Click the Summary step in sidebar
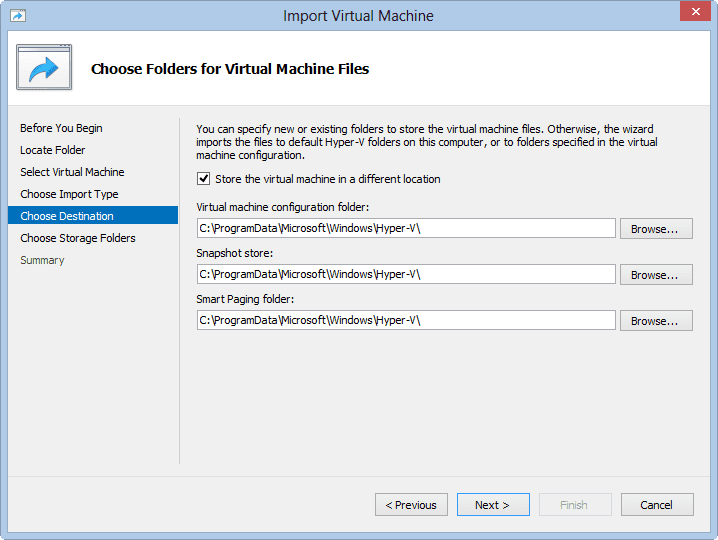This screenshot has height=540, width=718. pos(42,260)
